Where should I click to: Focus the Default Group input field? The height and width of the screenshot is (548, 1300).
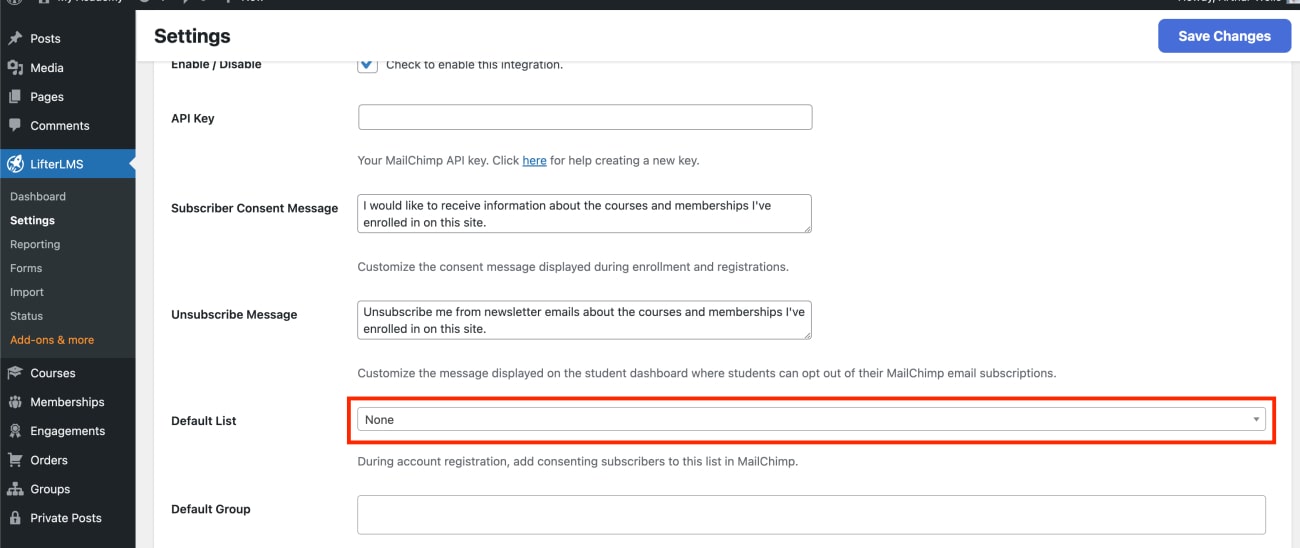coord(811,514)
